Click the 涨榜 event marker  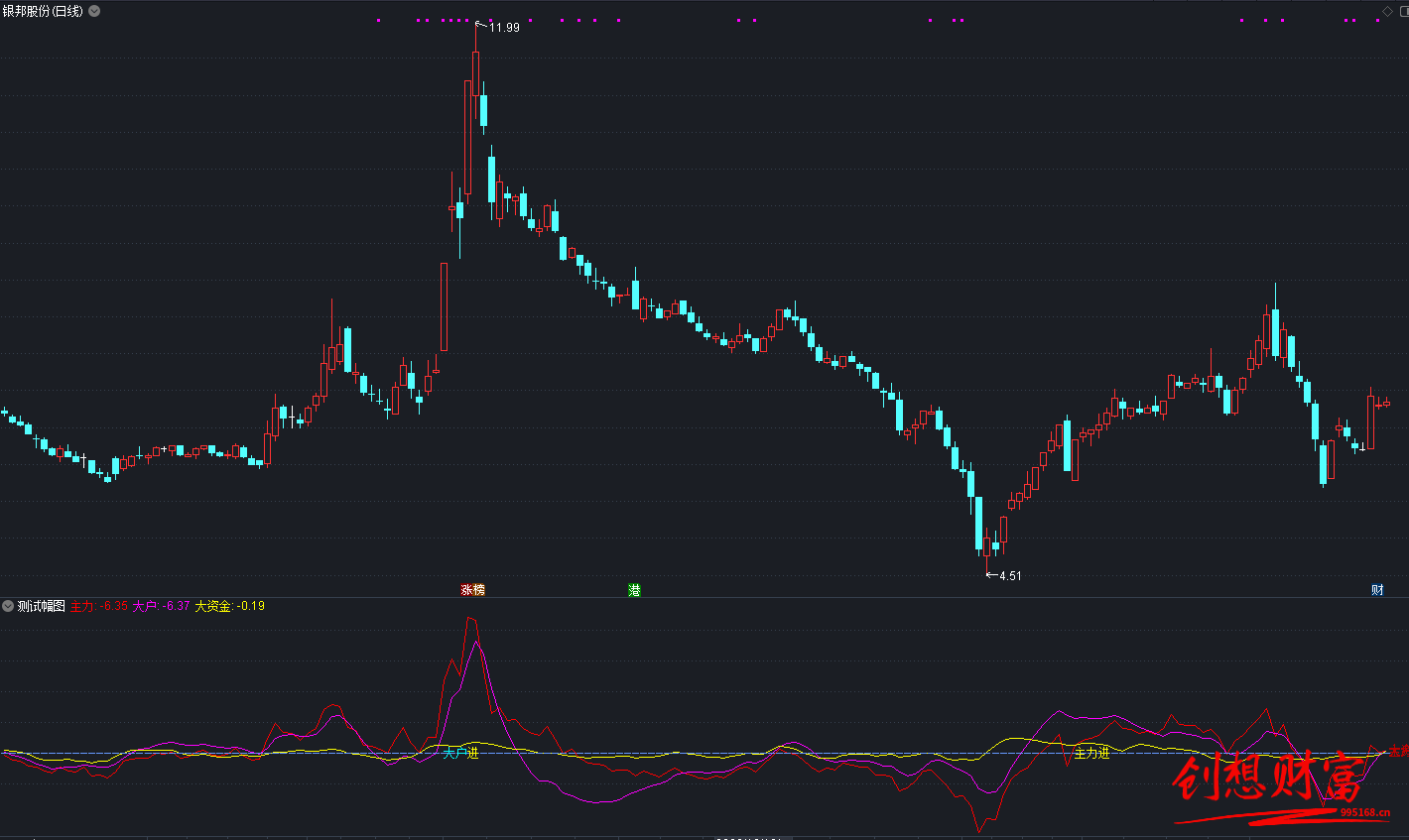click(472, 590)
